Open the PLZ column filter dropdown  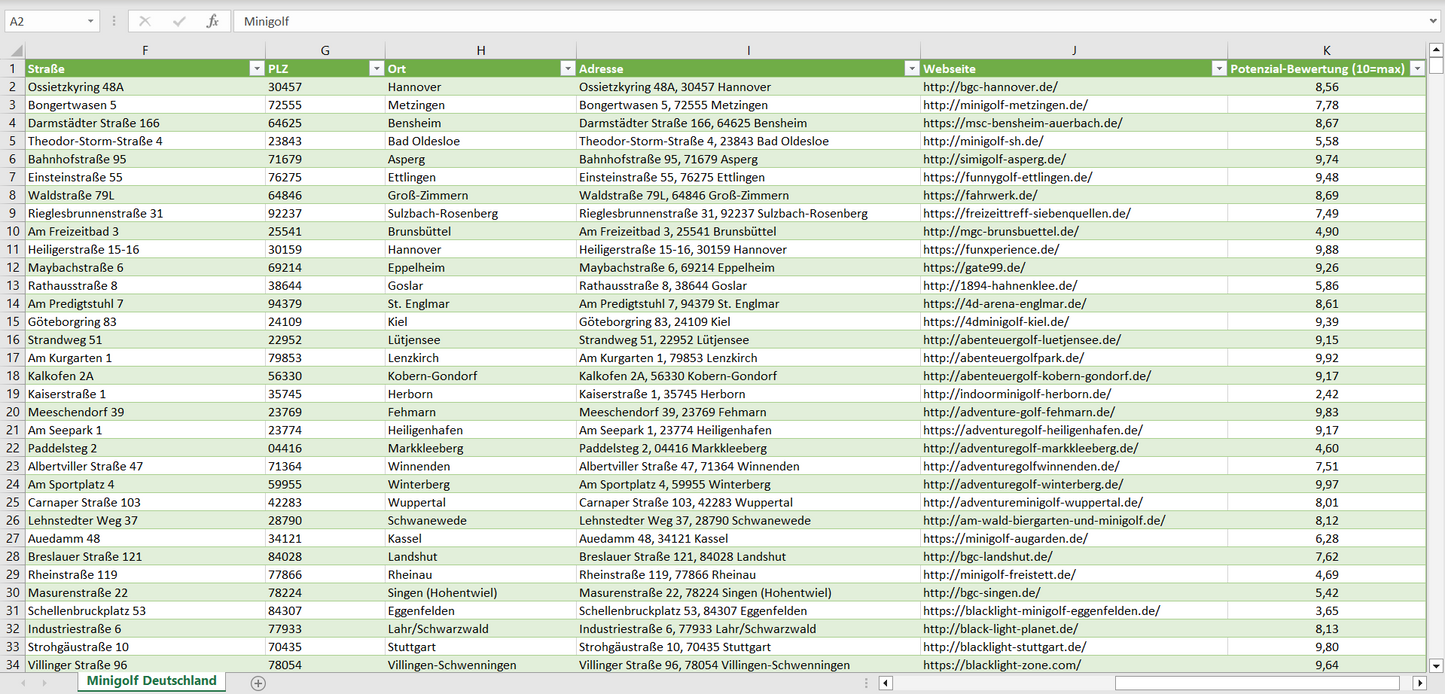(x=376, y=69)
